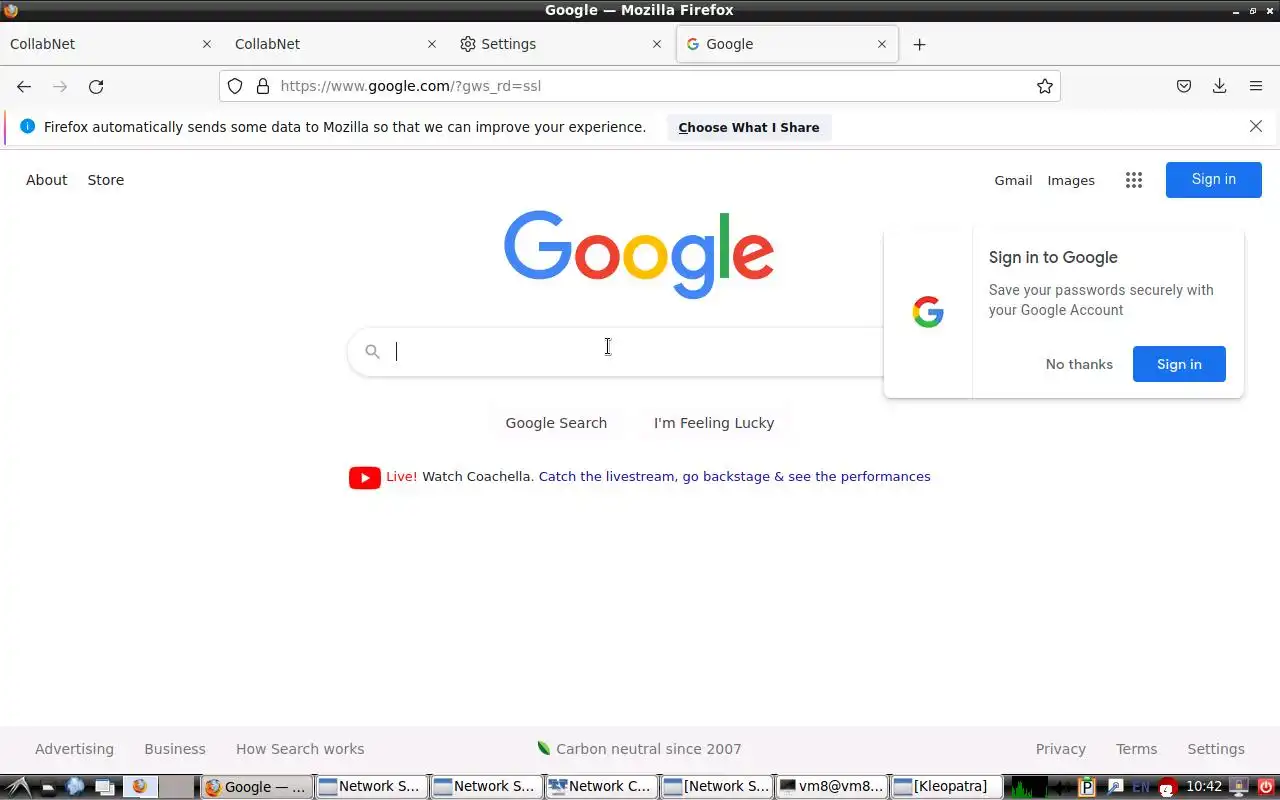This screenshot has width=1280, height=800.
Task: Reload the current Google page
Action: pyautogui.click(x=96, y=86)
